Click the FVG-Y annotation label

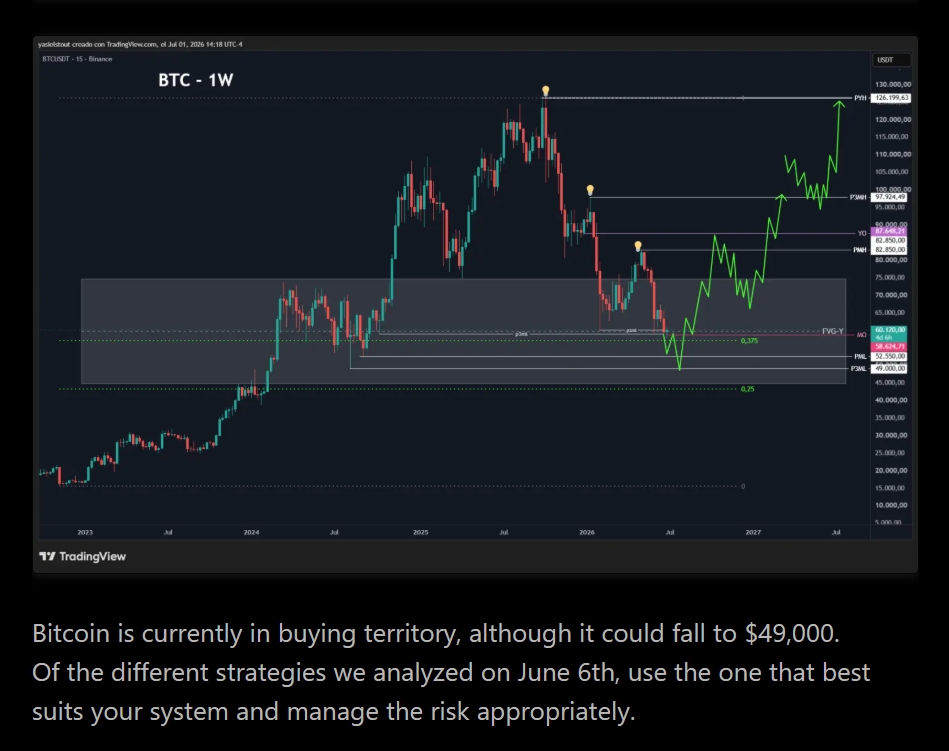pyautogui.click(x=832, y=331)
